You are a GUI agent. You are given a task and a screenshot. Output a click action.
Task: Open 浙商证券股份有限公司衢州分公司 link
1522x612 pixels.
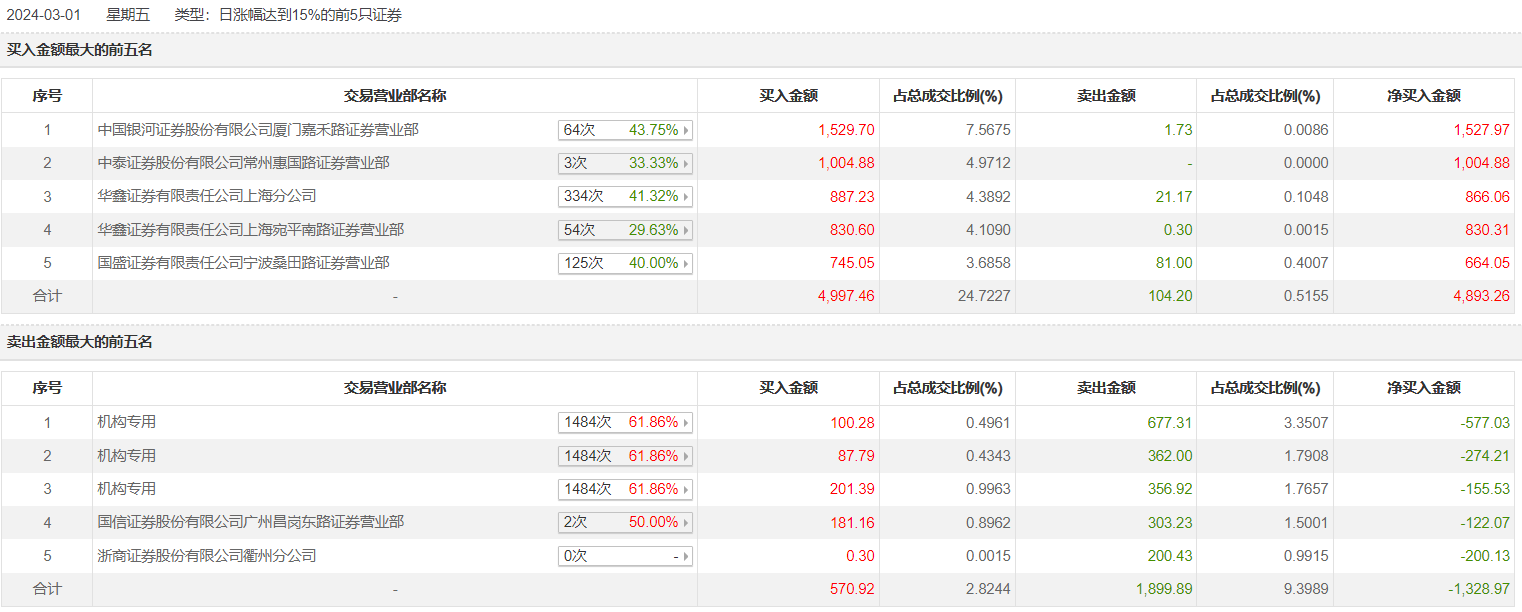point(207,555)
